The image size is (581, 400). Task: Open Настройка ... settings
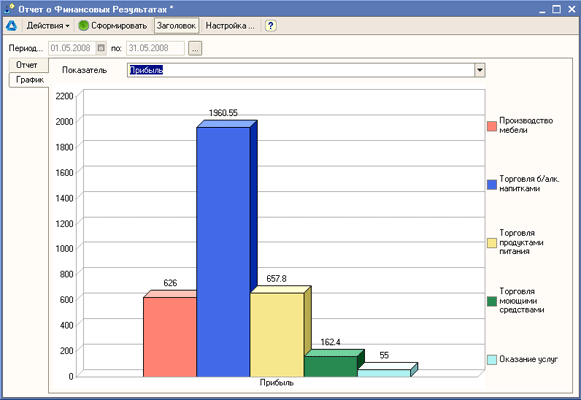[x=230, y=26]
